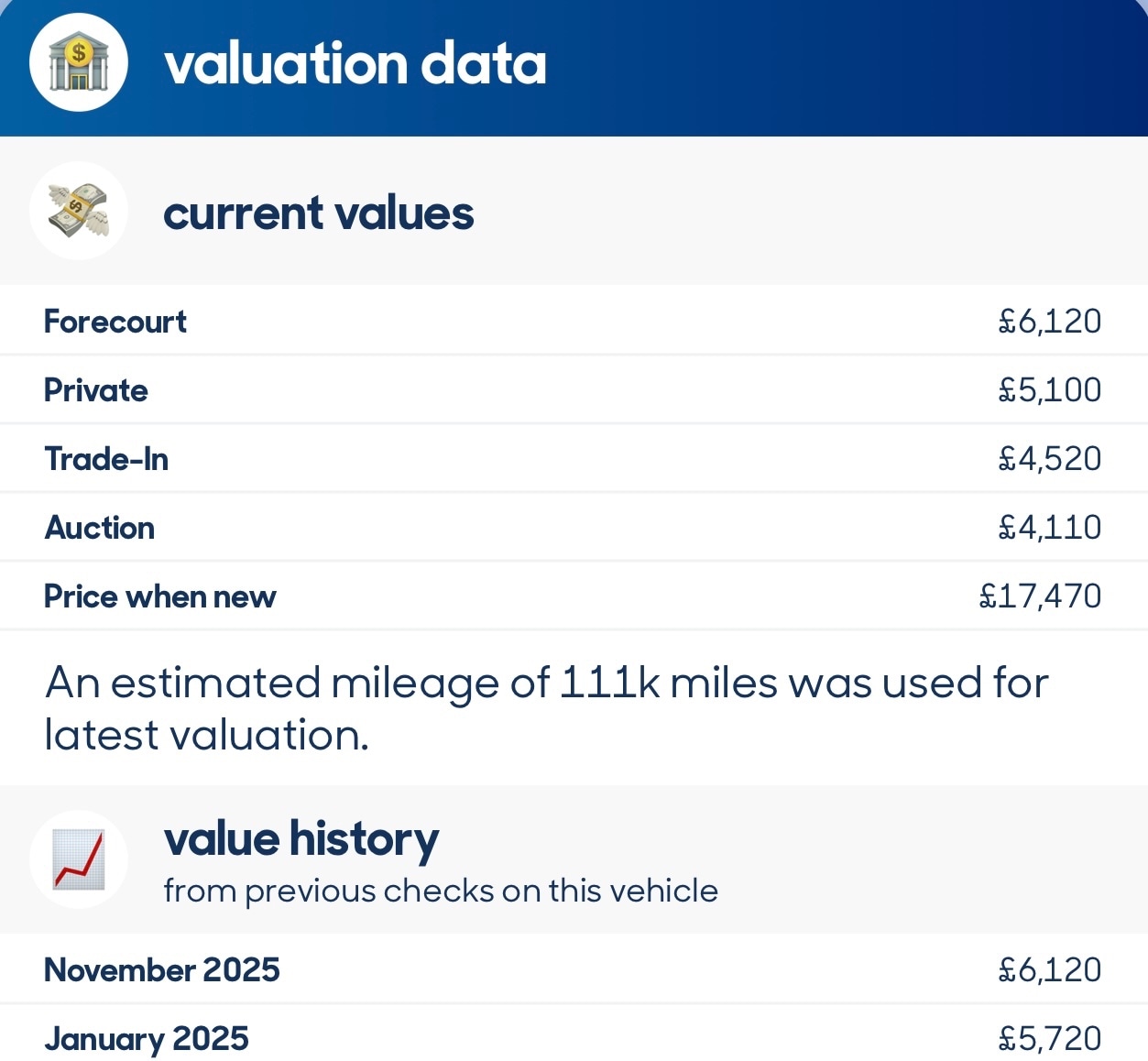Click the Trade-In value £4,520
This screenshot has width=1148, height=1061.
click(1049, 459)
